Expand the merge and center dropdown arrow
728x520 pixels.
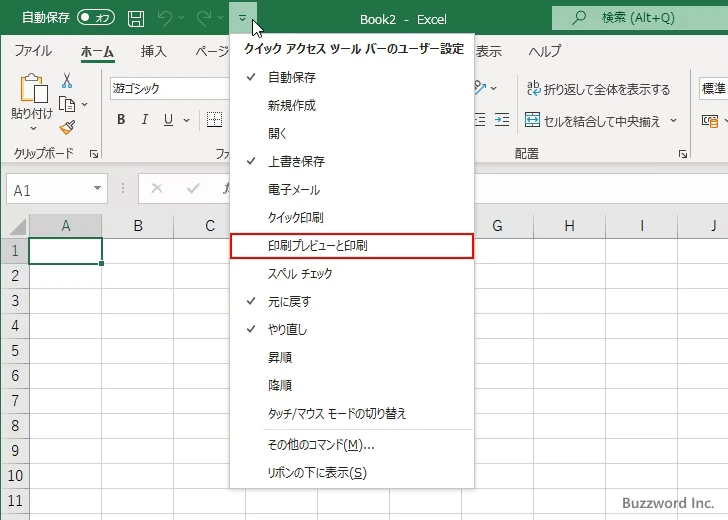pyautogui.click(x=673, y=121)
